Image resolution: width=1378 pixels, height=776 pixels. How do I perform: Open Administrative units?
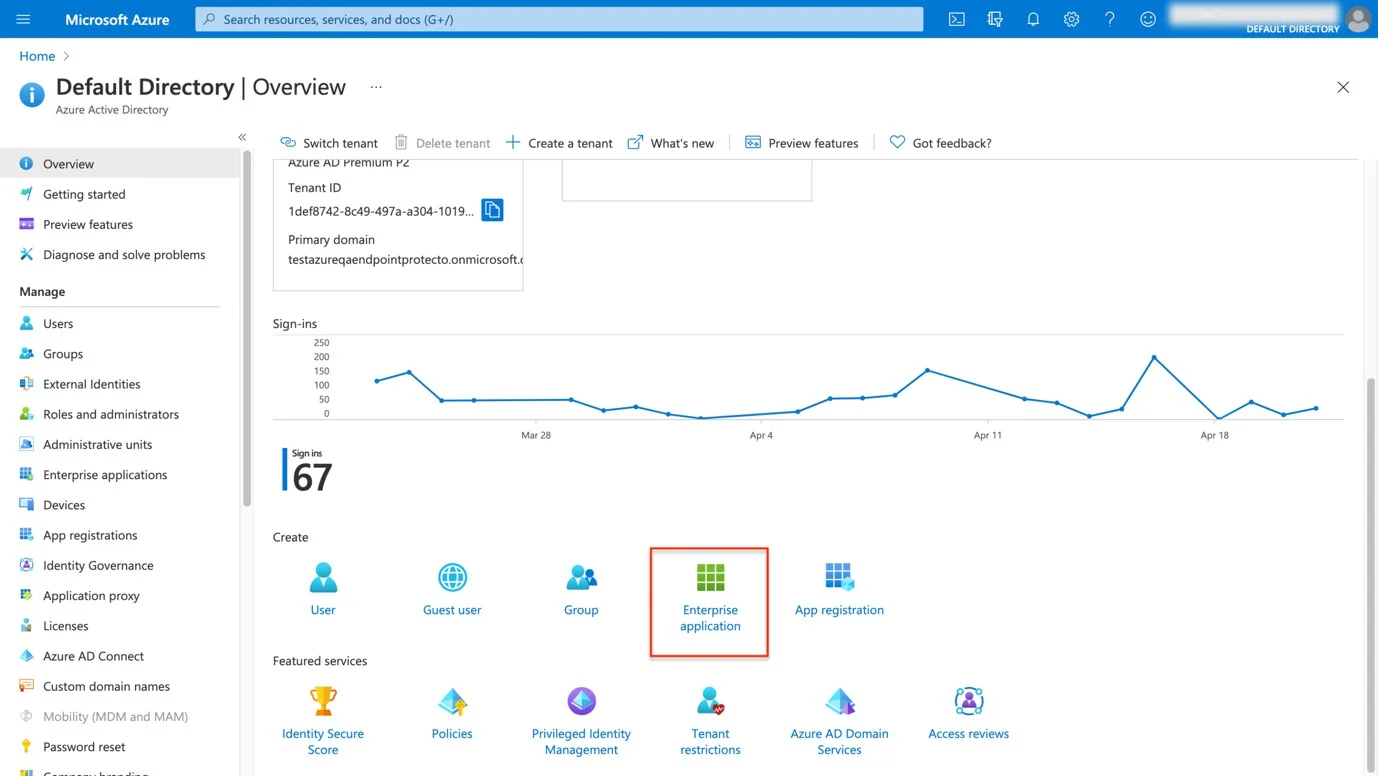[x=120, y=444]
